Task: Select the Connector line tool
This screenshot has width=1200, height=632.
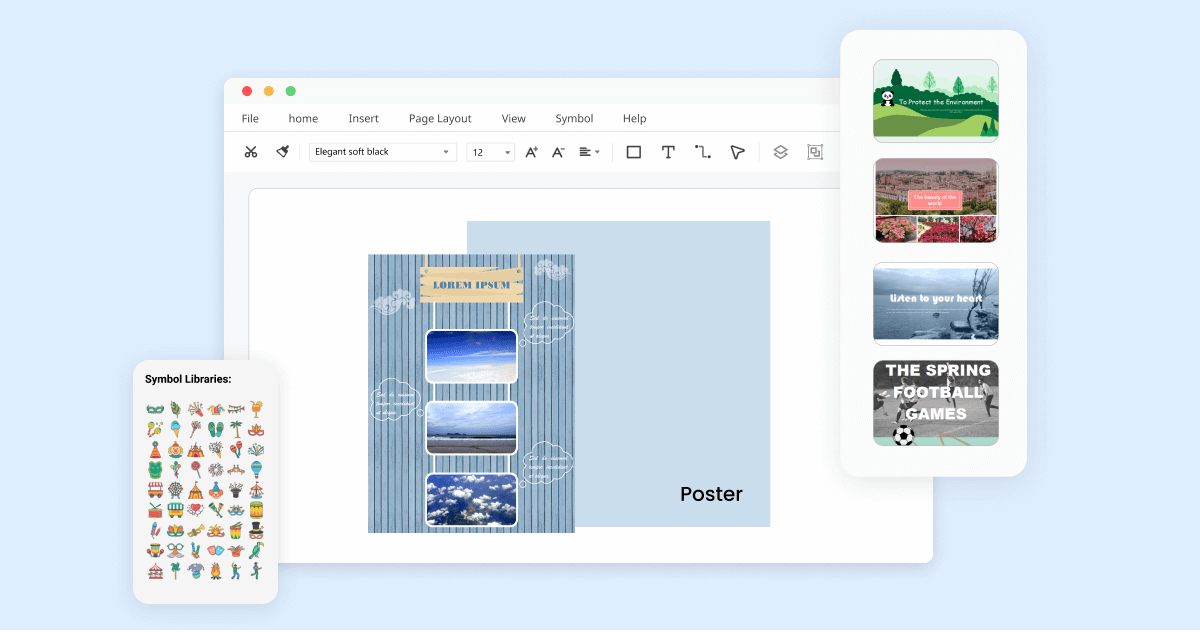Action: [x=701, y=152]
